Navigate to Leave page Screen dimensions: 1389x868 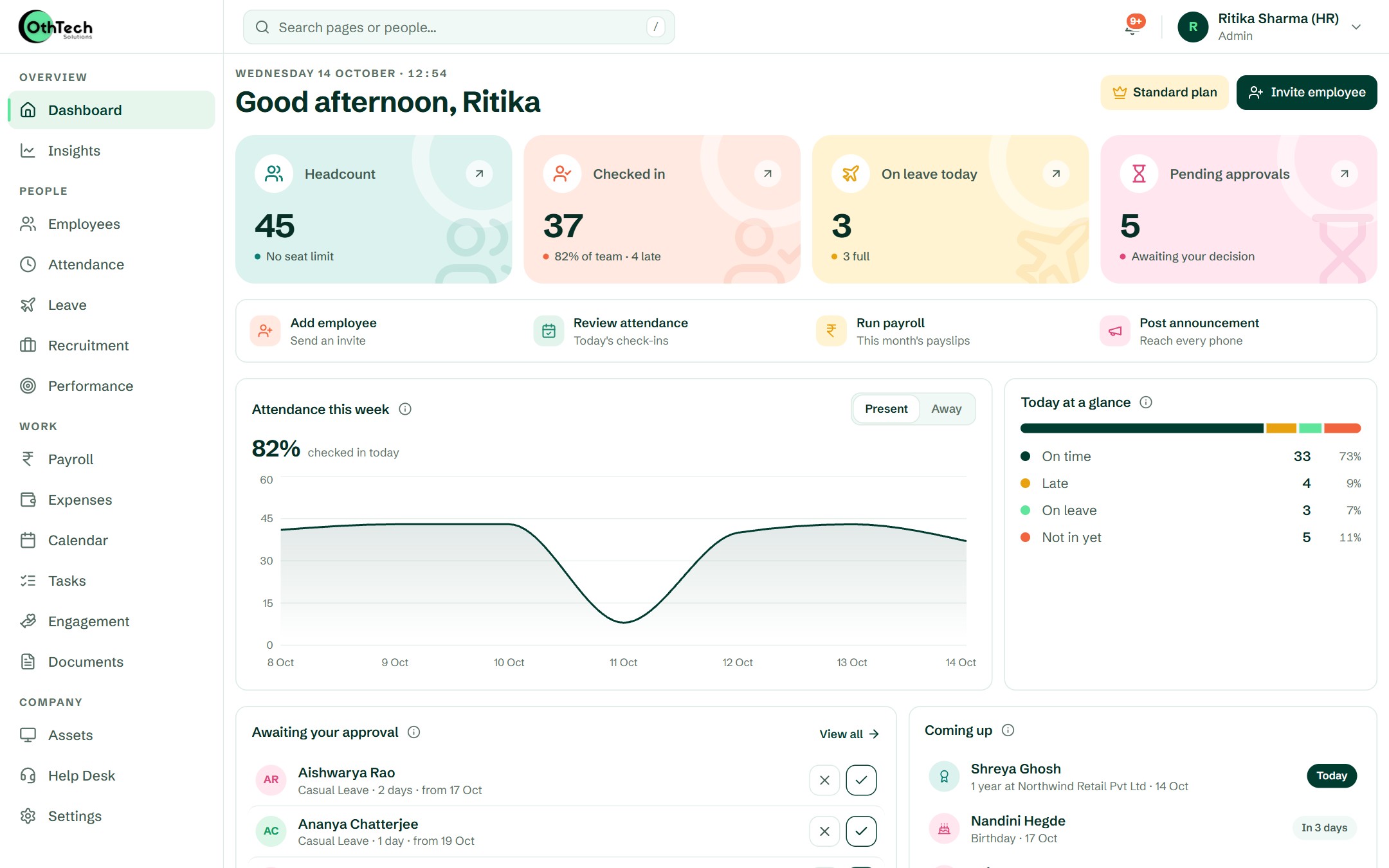coord(111,305)
